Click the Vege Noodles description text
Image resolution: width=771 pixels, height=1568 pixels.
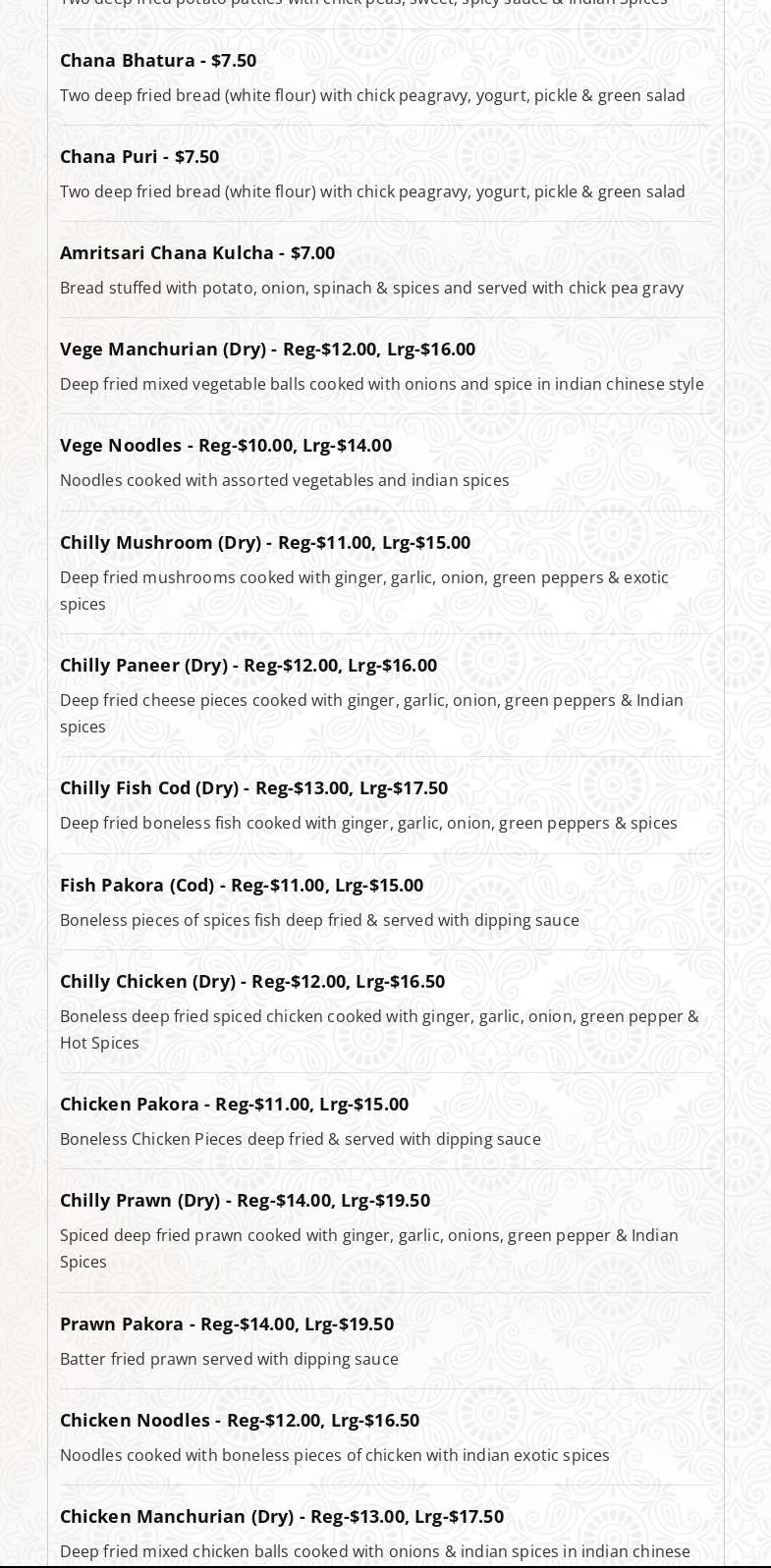coord(285,480)
